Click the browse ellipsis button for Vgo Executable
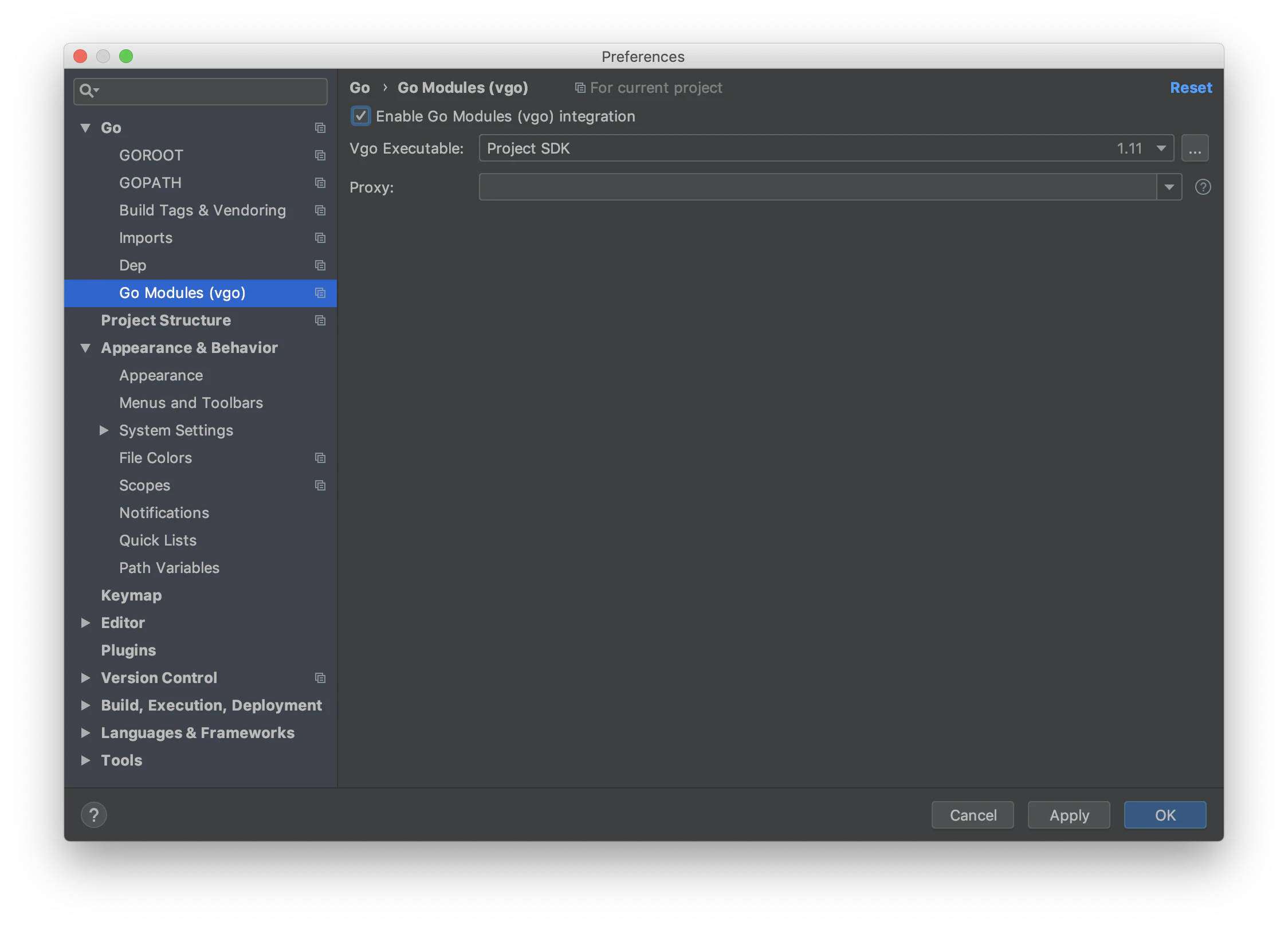Screen dimensions: 1288x926 click(1195, 148)
